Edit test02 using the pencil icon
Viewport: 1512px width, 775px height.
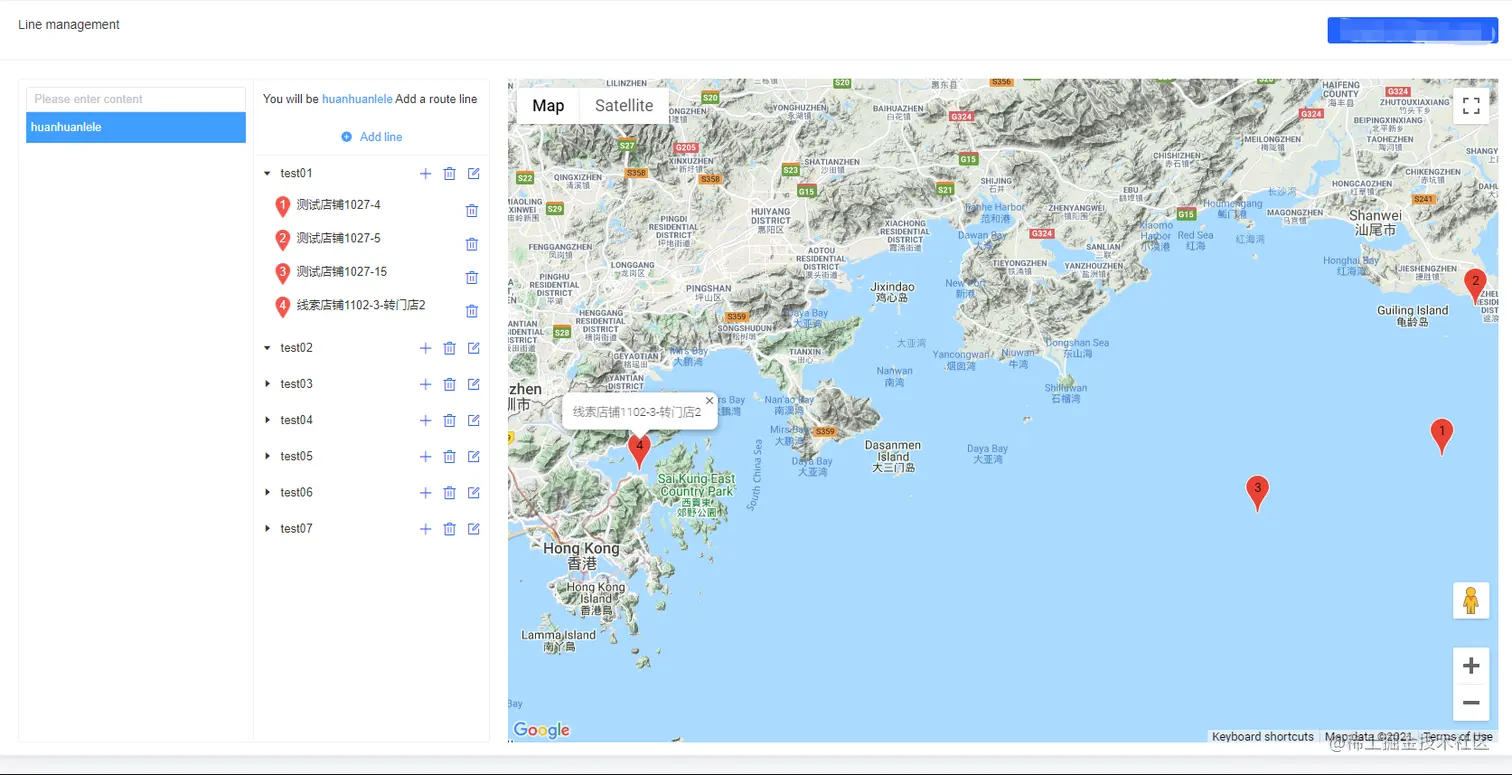[474, 348]
